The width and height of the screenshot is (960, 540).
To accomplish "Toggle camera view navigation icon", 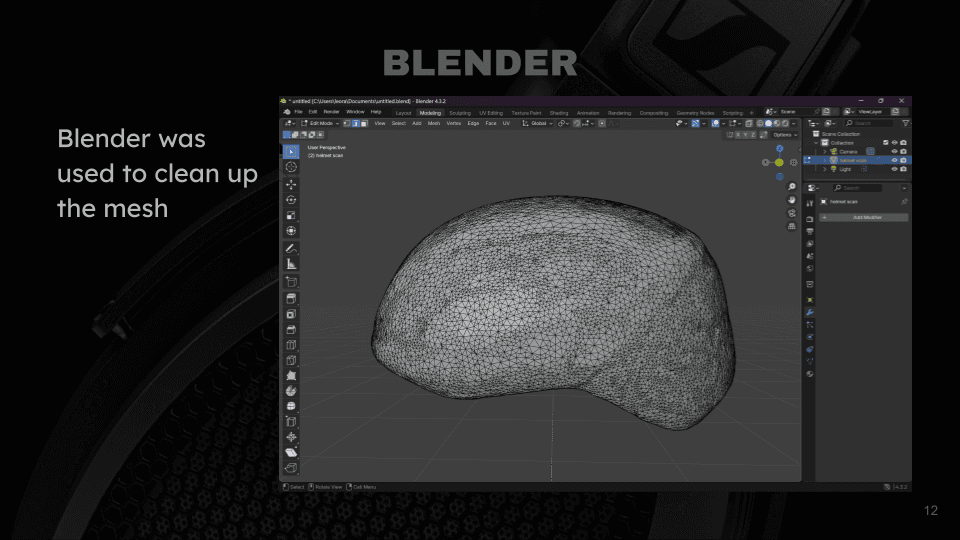I will point(792,213).
